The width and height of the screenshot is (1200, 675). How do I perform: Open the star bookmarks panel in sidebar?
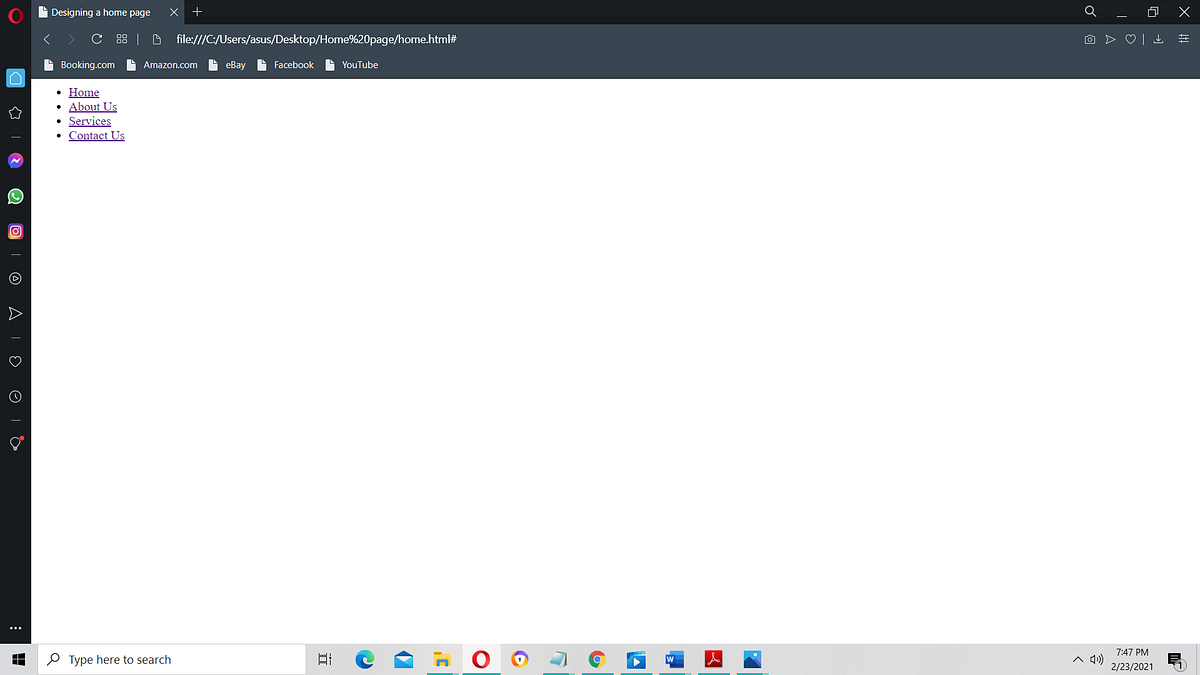[x=15, y=114]
